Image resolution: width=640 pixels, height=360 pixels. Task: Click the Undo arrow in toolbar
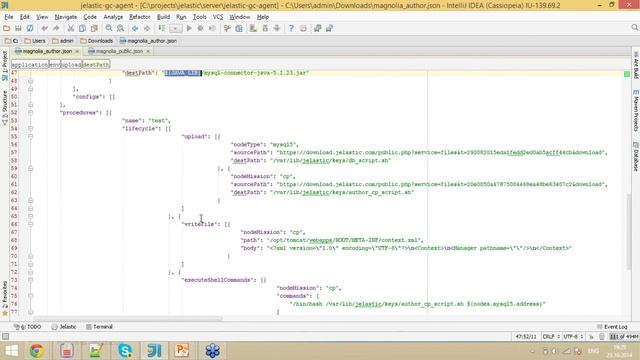coord(44,28)
